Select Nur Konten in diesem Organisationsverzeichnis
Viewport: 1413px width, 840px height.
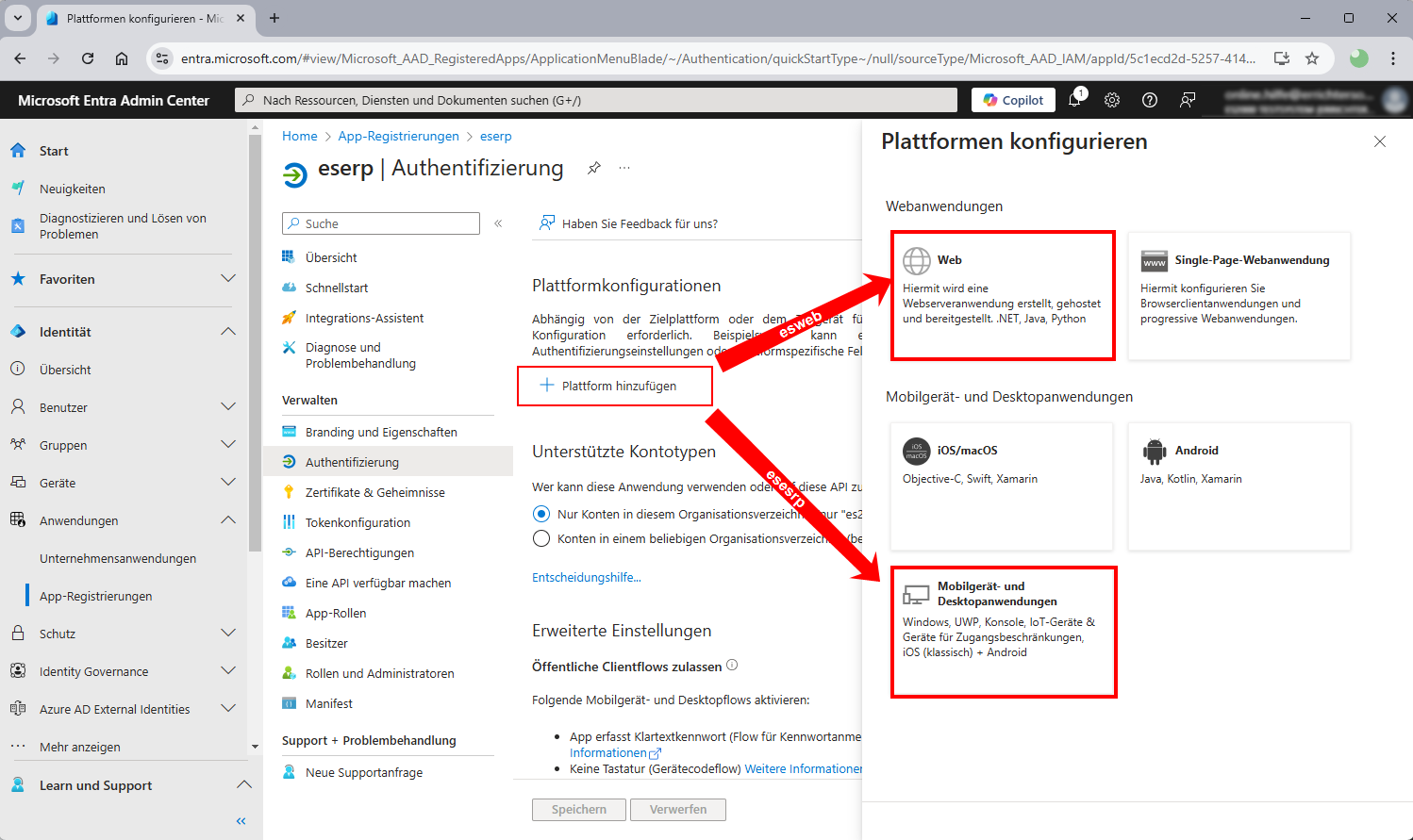[541, 514]
